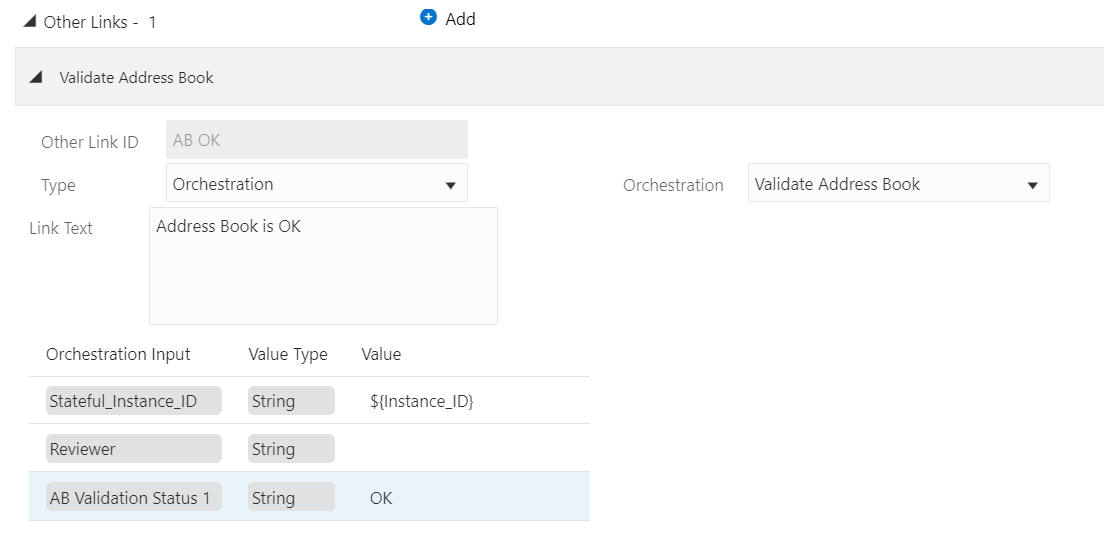Open the Type dropdown showing Orchestration
The image size is (1104, 541).
point(316,184)
